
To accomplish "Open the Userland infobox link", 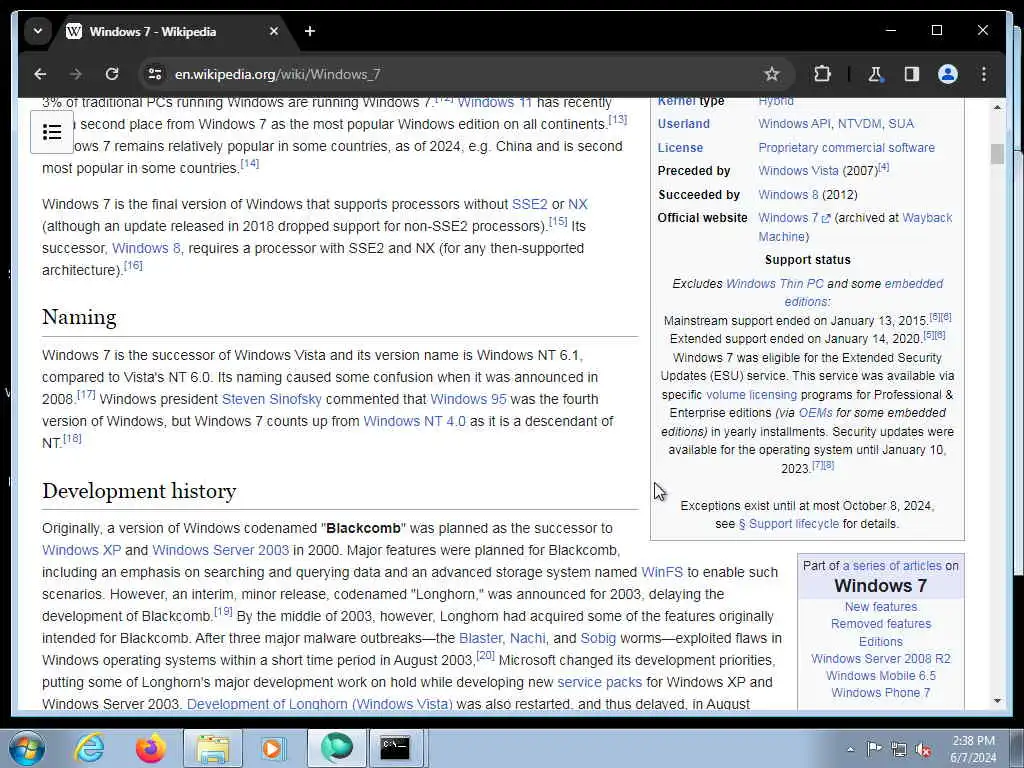I will [683, 123].
